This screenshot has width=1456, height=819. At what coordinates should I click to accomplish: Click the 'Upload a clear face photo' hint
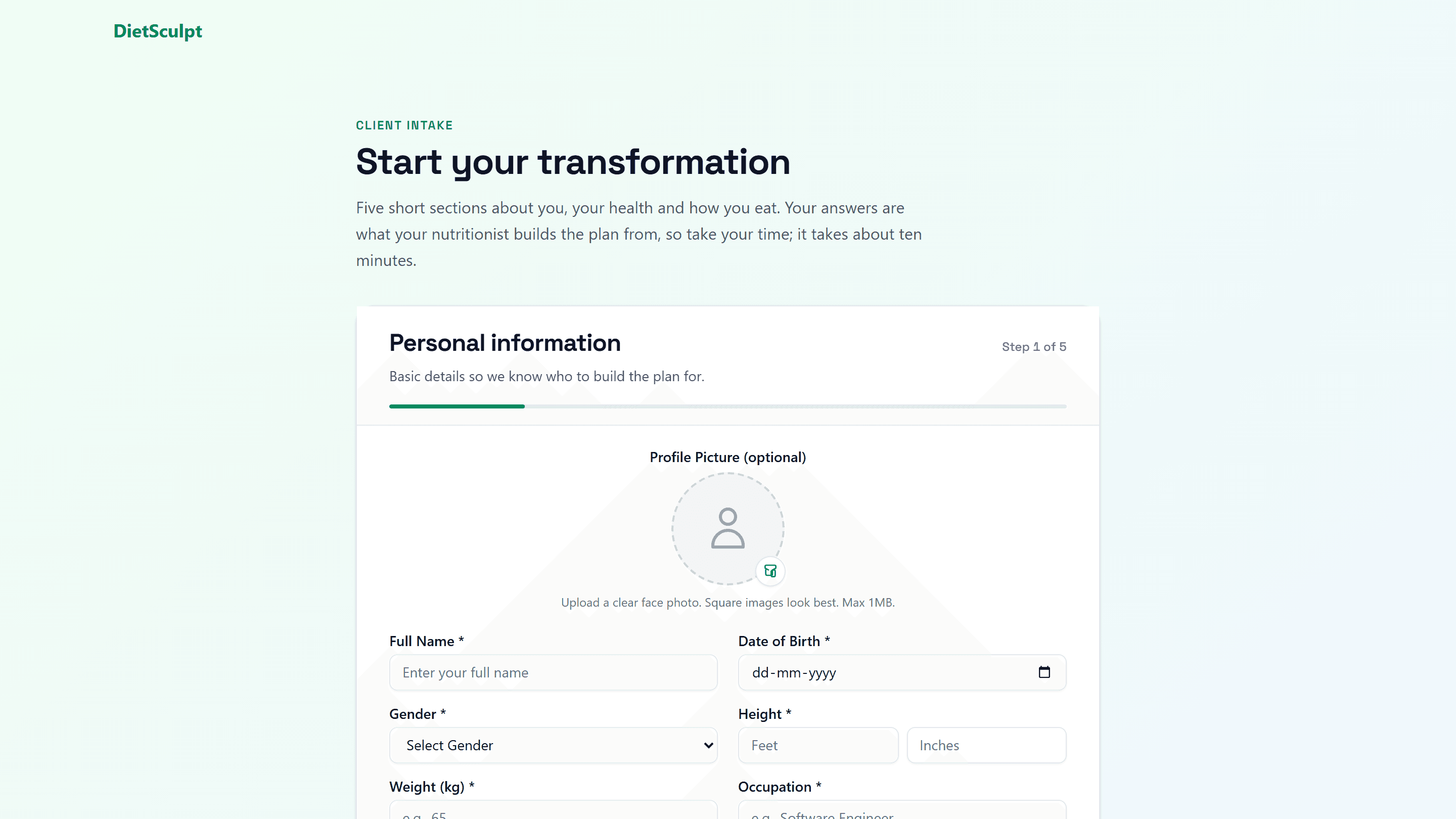[727, 603]
